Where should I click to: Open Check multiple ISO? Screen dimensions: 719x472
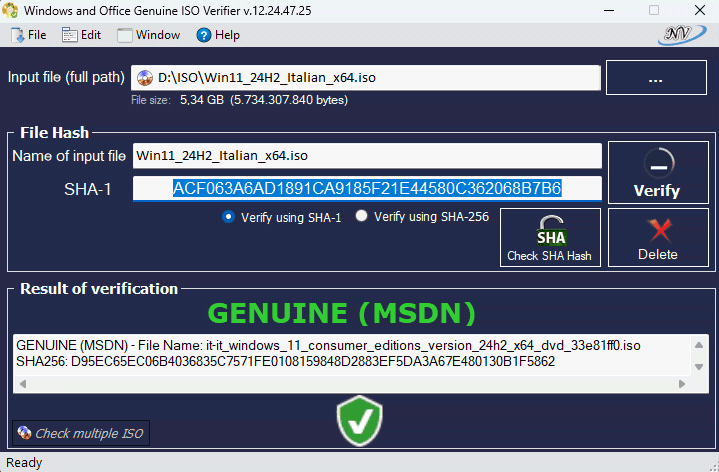point(81,433)
